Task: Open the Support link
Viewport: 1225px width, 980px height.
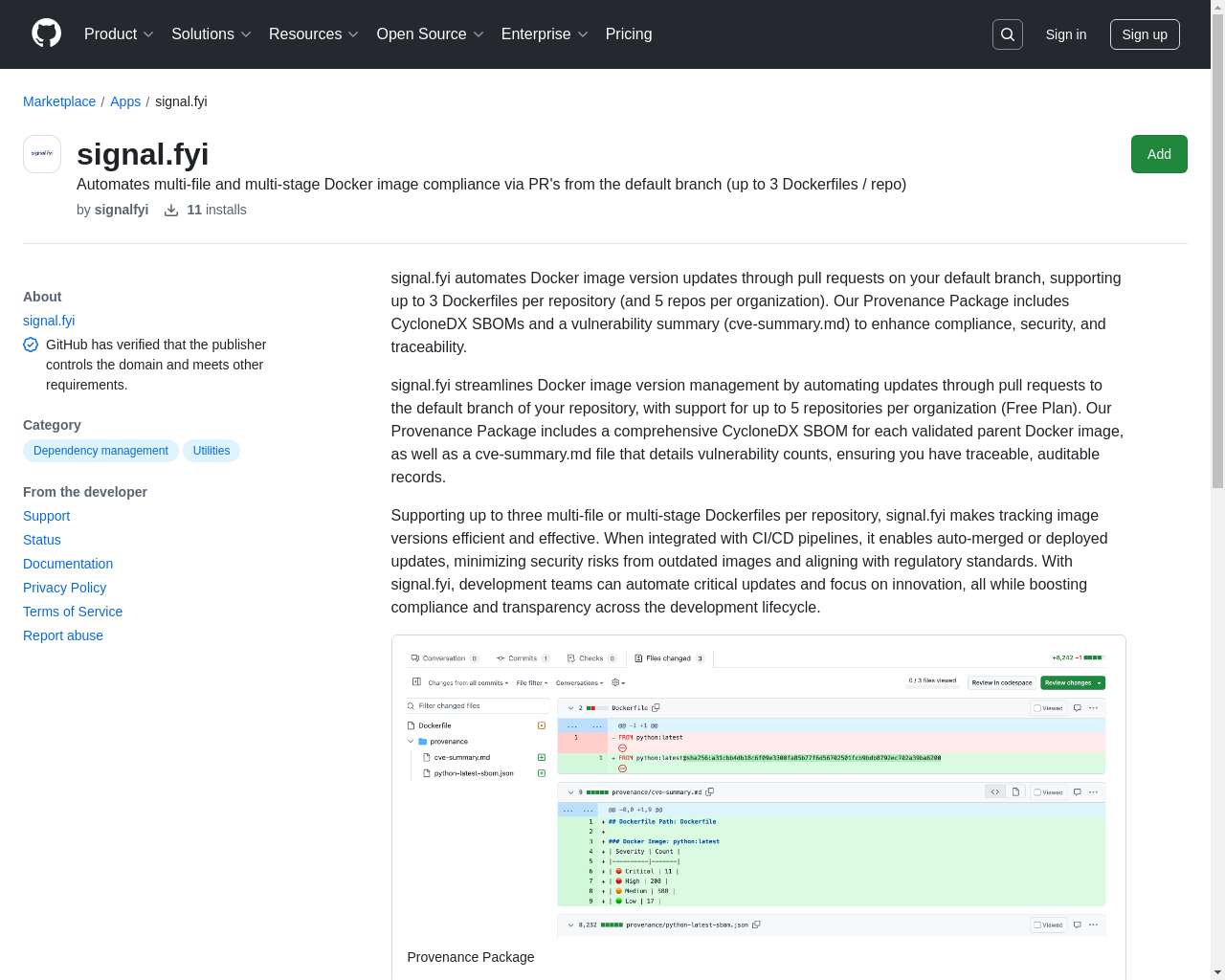Action: click(46, 516)
